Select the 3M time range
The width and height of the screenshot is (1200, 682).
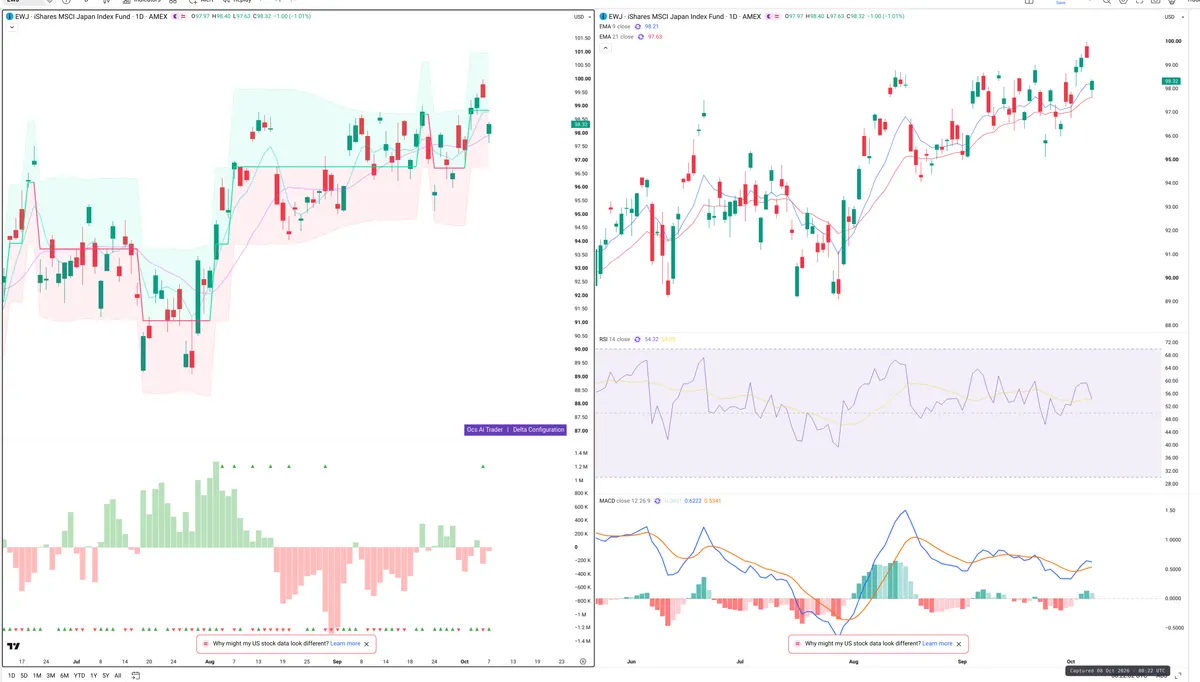[51, 676]
